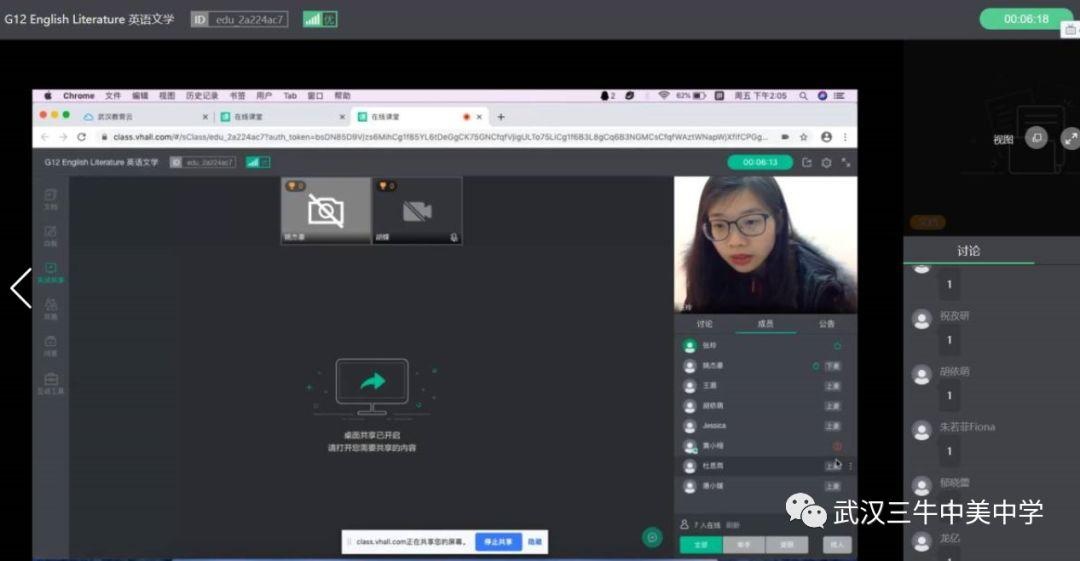The image size is (1080, 561).
Task: Toggle stage button on third member row
Action: click(x=833, y=386)
